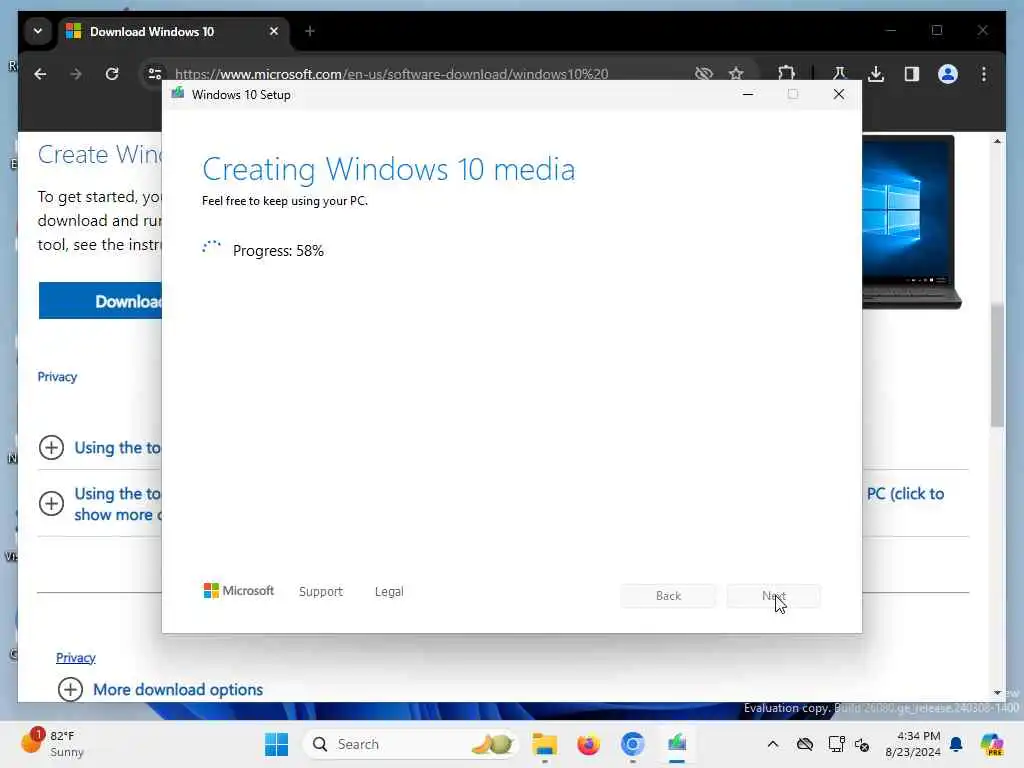
Task: Show Chrome downloads
Action: point(876,74)
